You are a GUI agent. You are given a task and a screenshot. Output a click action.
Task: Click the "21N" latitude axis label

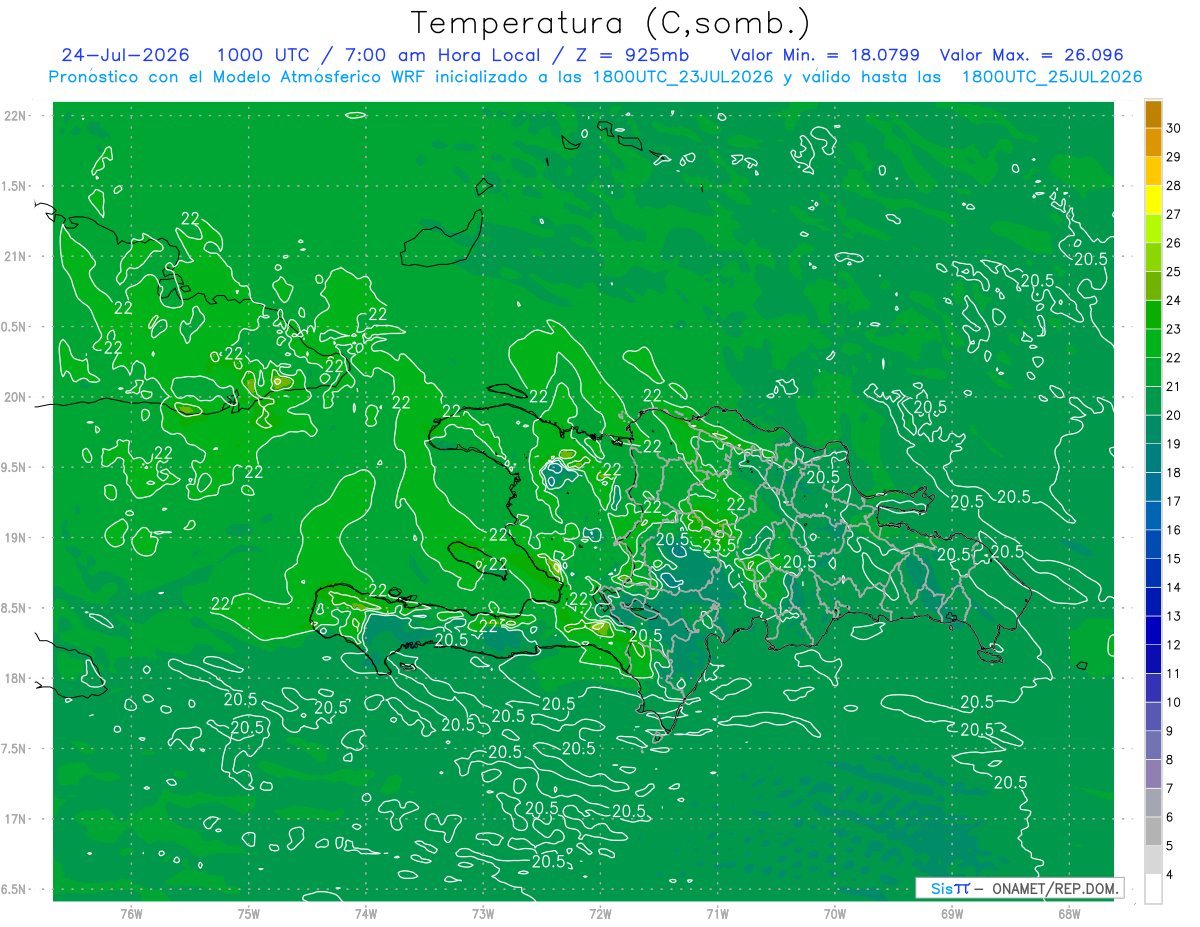[16, 257]
